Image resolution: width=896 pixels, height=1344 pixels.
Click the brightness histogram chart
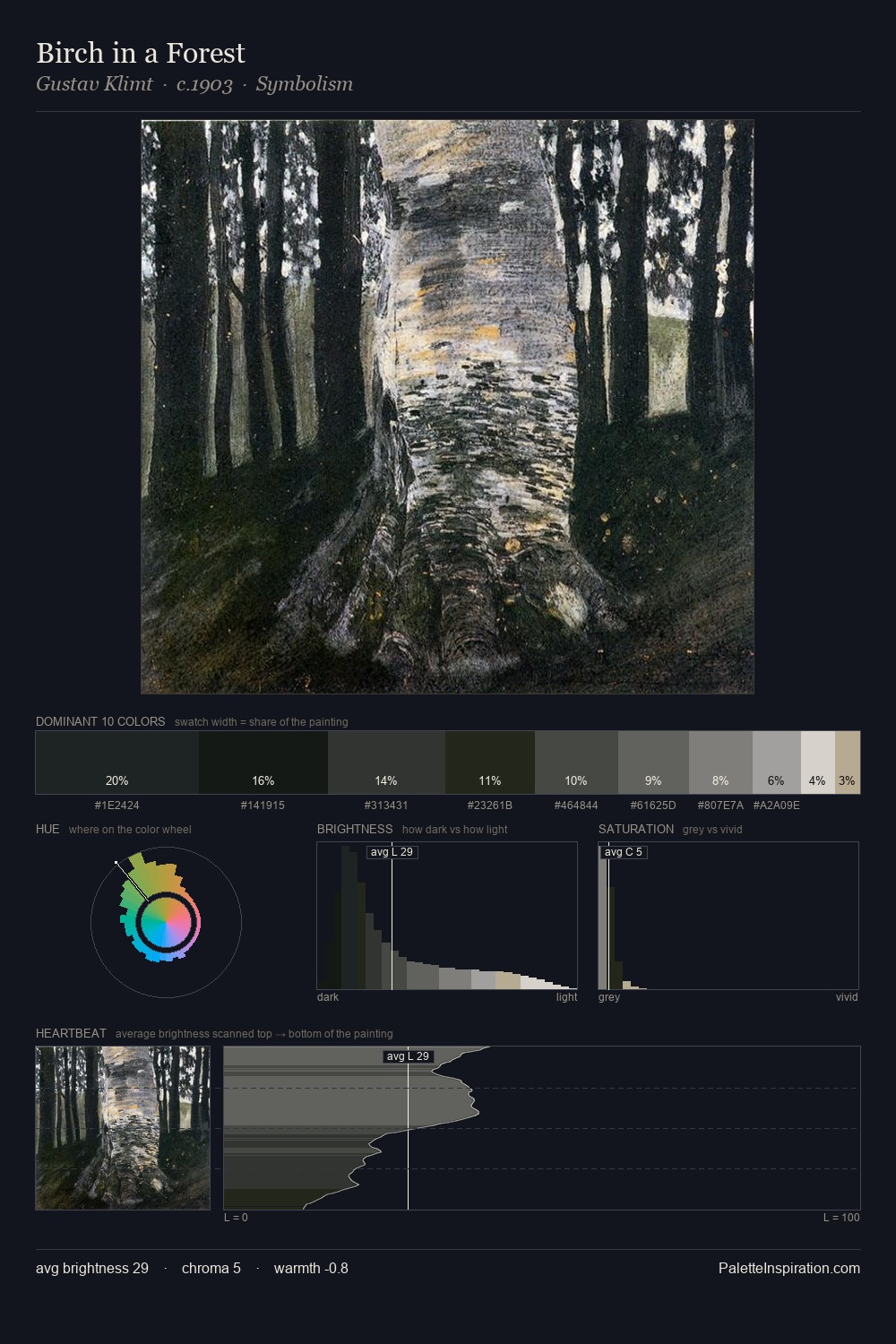[x=447, y=916]
